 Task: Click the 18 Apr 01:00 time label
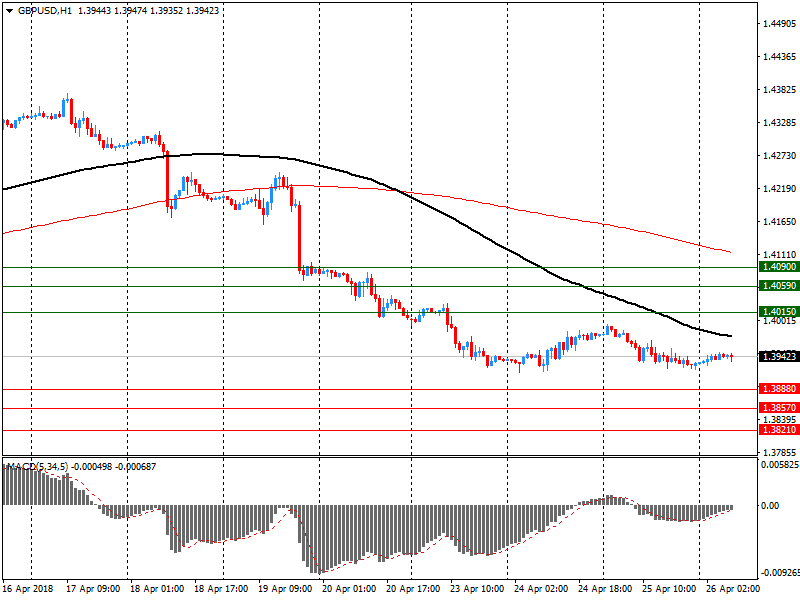coord(157,588)
